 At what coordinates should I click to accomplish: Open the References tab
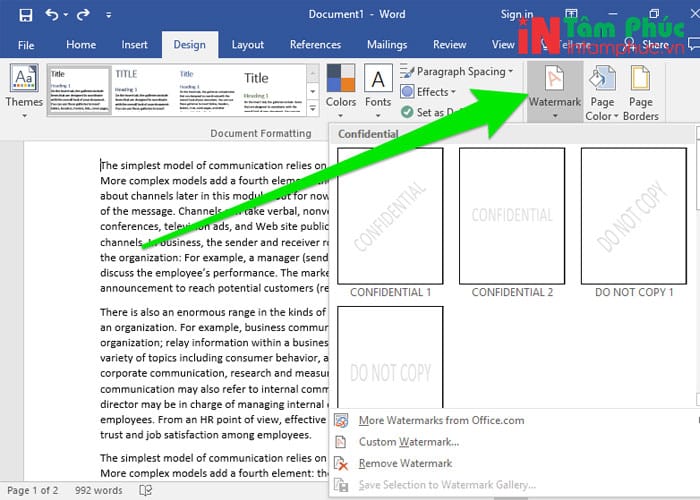(x=315, y=45)
